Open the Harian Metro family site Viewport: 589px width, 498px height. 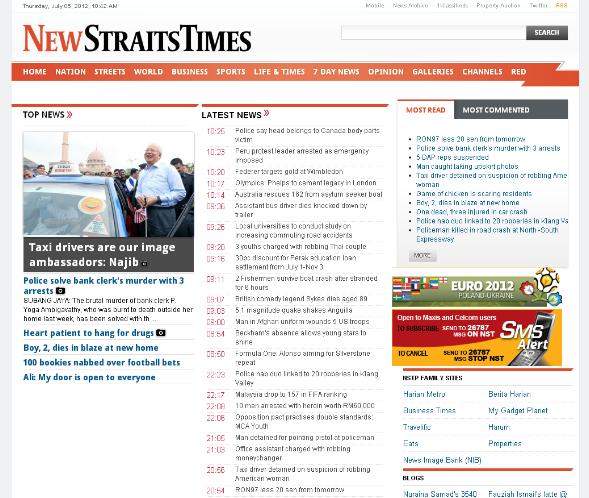[424, 394]
